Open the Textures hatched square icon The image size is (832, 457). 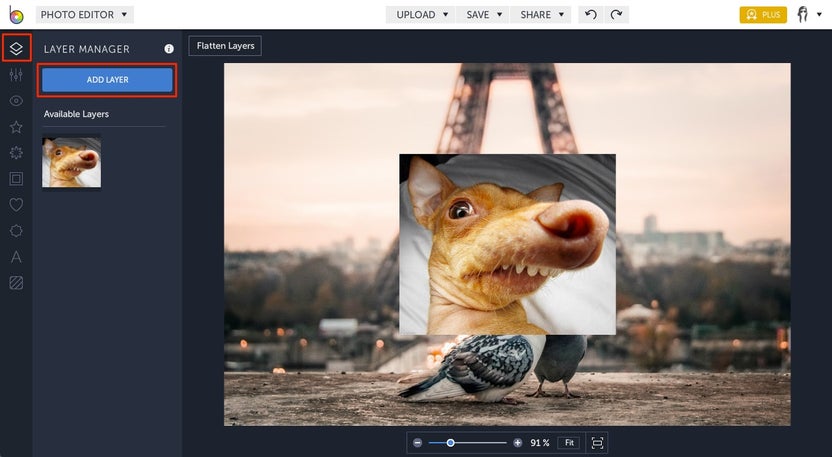coord(15,283)
